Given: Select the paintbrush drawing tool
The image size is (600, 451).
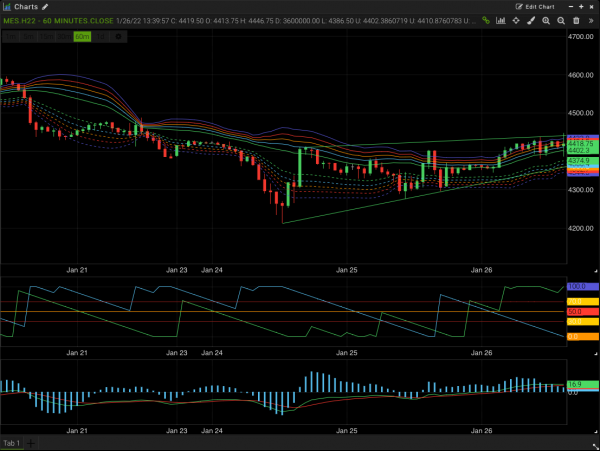Looking at the screenshot, I should tap(531, 21).
